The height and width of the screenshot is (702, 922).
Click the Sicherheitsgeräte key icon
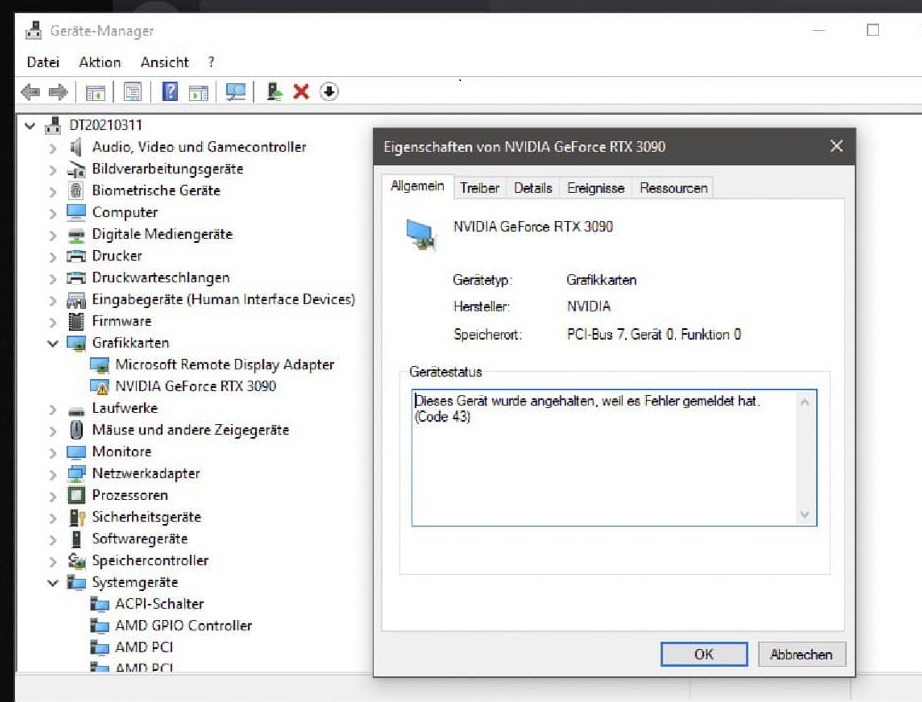coord(77,517)
